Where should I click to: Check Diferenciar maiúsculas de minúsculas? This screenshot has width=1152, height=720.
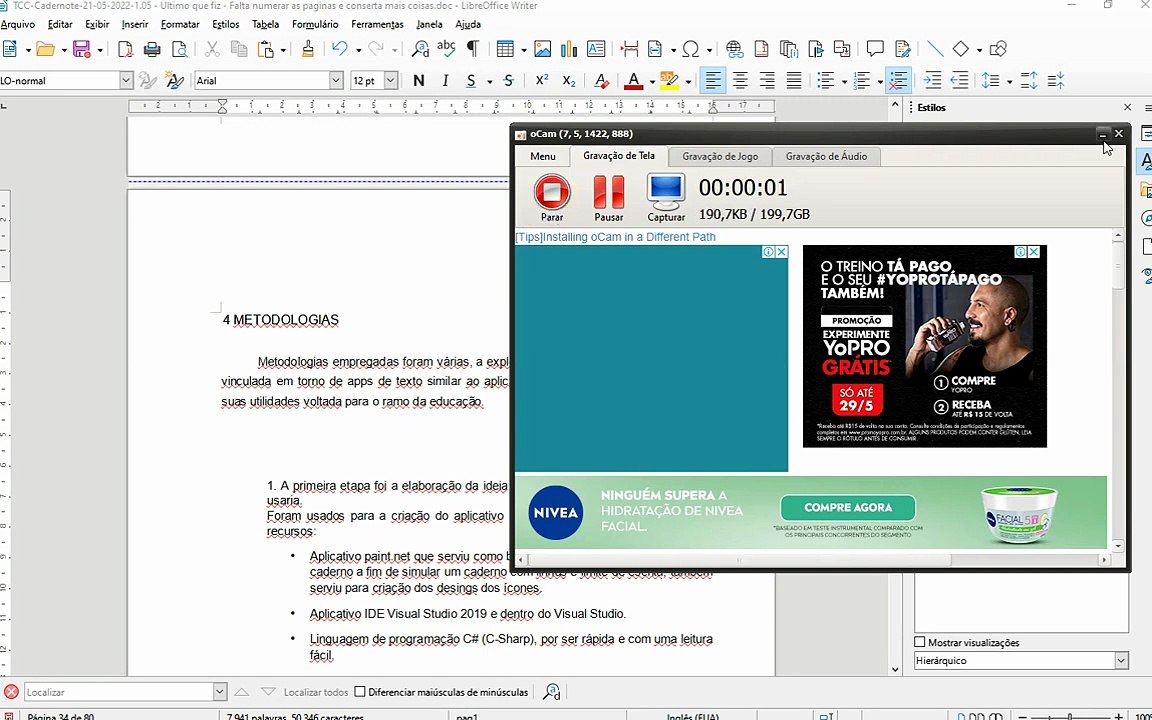360,691
